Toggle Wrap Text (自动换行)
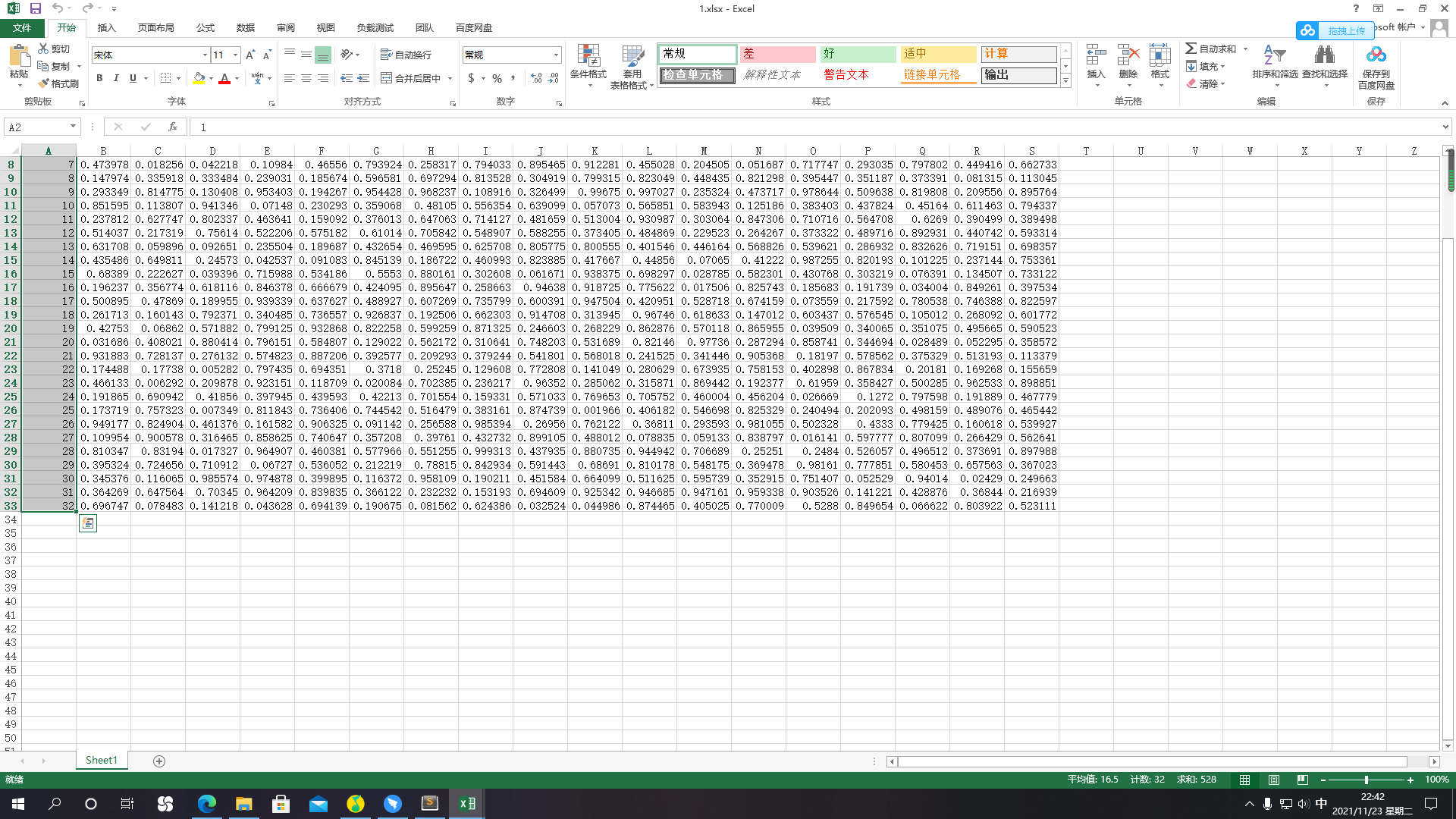The width and height of the screenshot is (1456, 819). pyautogui.click(x=406, y=55)
